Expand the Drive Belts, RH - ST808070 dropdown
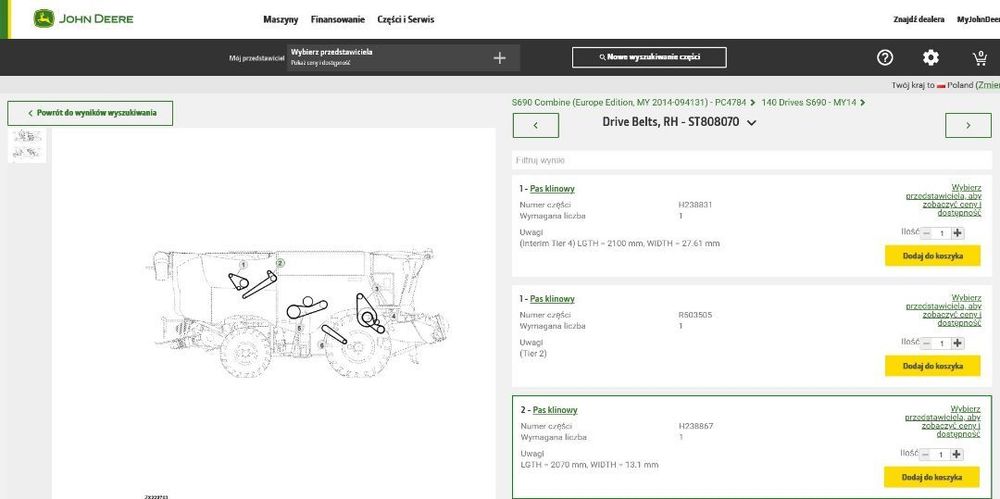Viewport: 1000px width, 499px height. (751, 123)
